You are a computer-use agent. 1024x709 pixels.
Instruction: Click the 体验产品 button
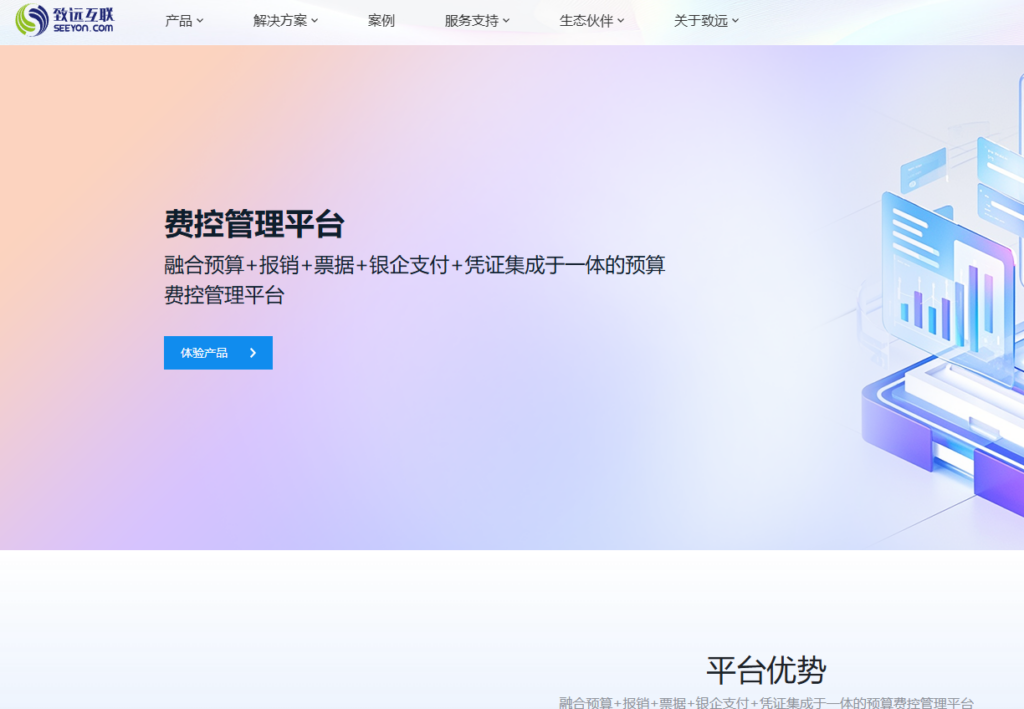tap(218, 352)
